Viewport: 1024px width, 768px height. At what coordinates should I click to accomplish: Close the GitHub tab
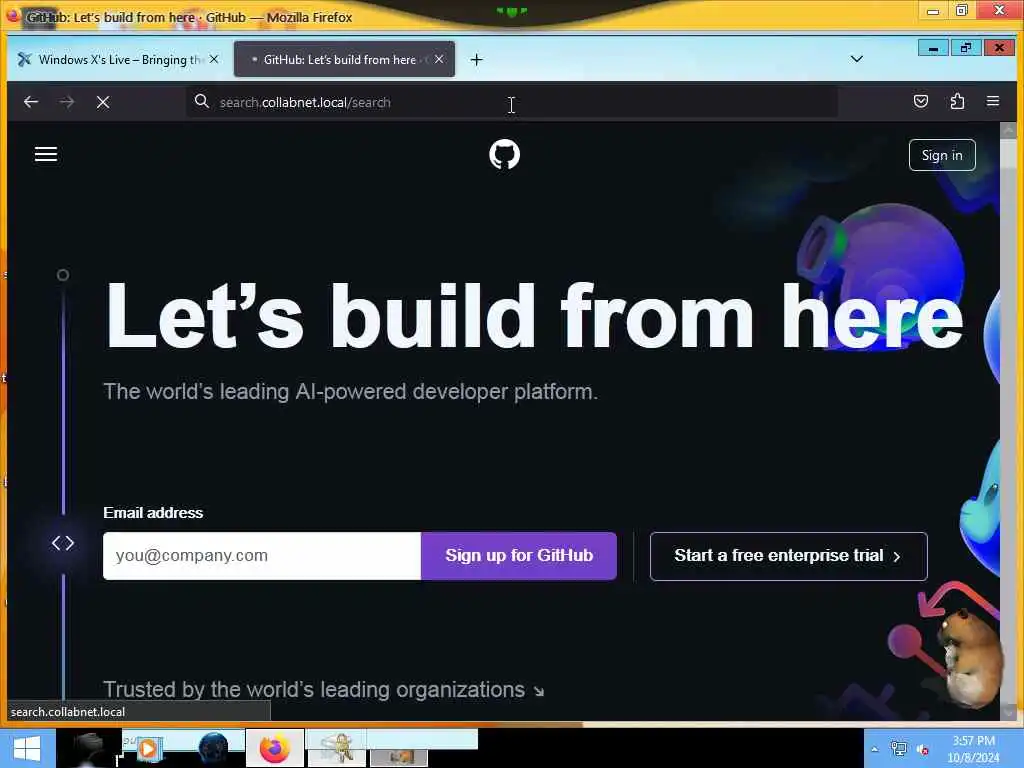pos(439,59)
